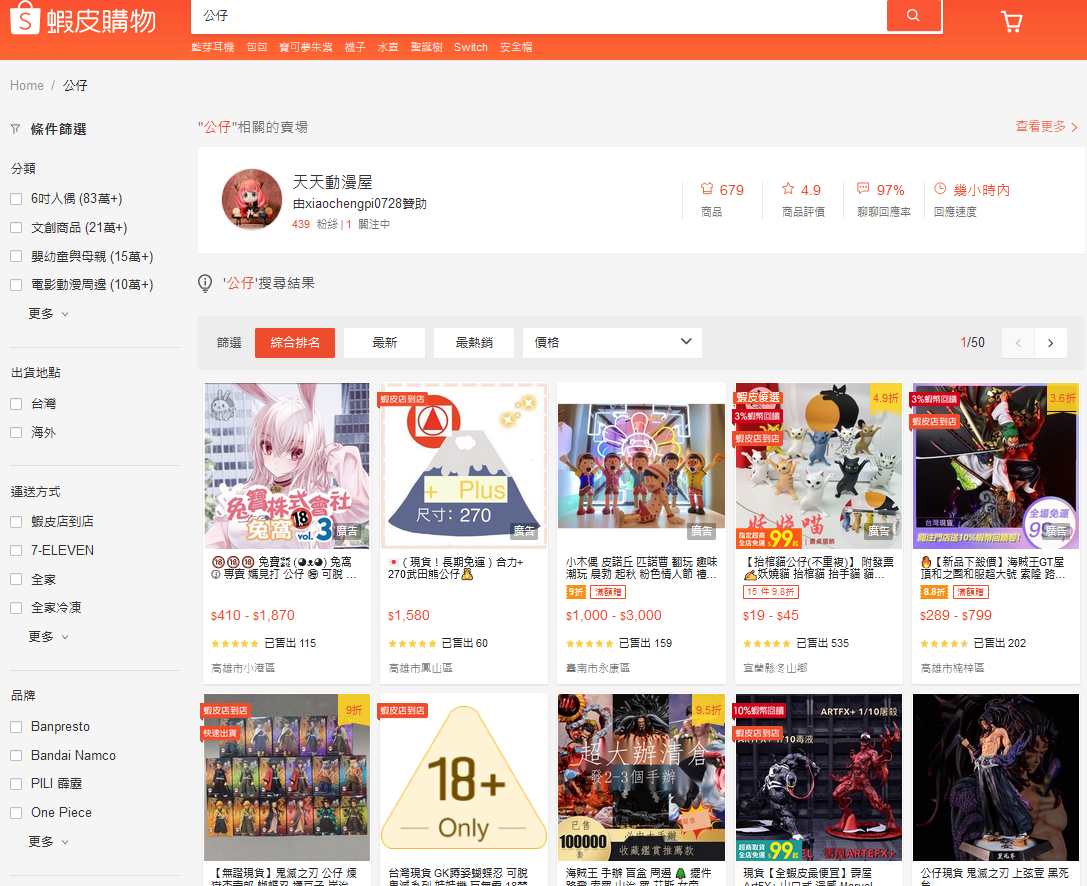Click the Shopee logo bag icon
This screenshot has width=1087, height=886.
point(25,17)
